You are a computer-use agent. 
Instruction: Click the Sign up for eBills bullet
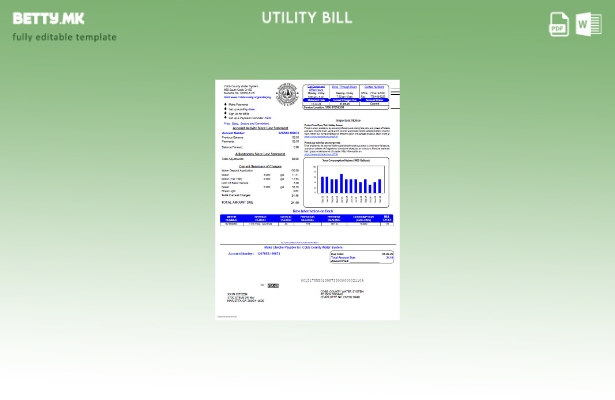click(x=240, y=113)
